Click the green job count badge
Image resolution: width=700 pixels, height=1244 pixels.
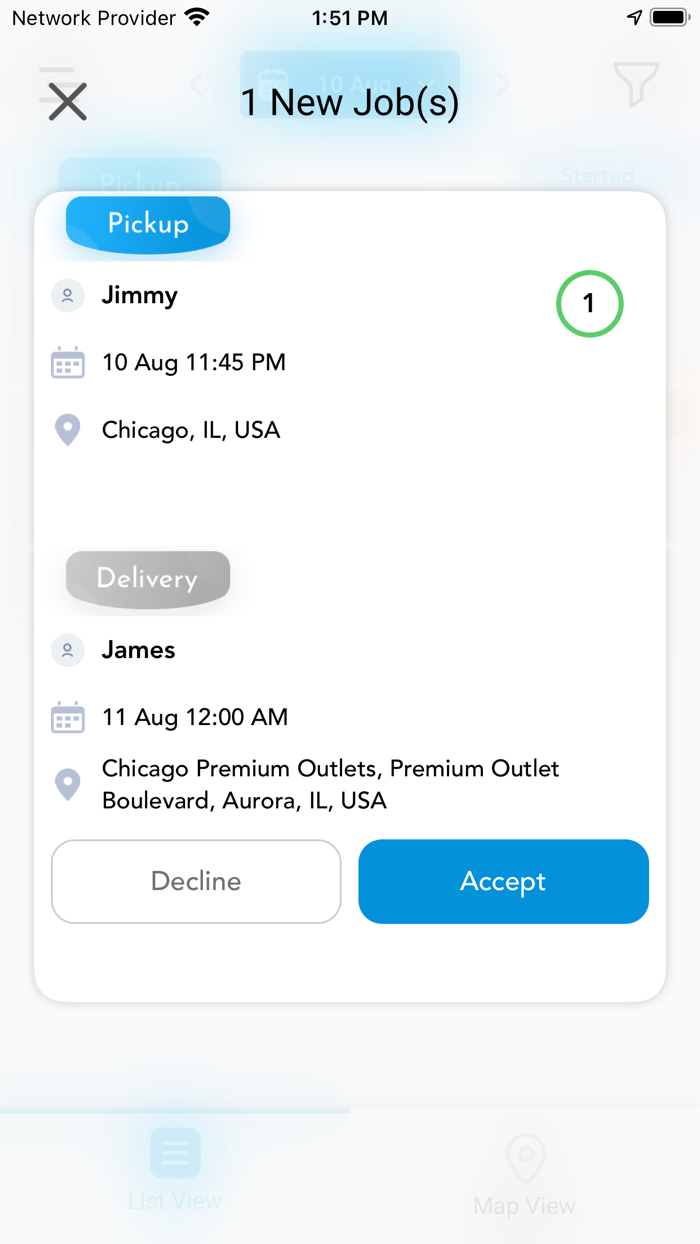pos(589,303)
